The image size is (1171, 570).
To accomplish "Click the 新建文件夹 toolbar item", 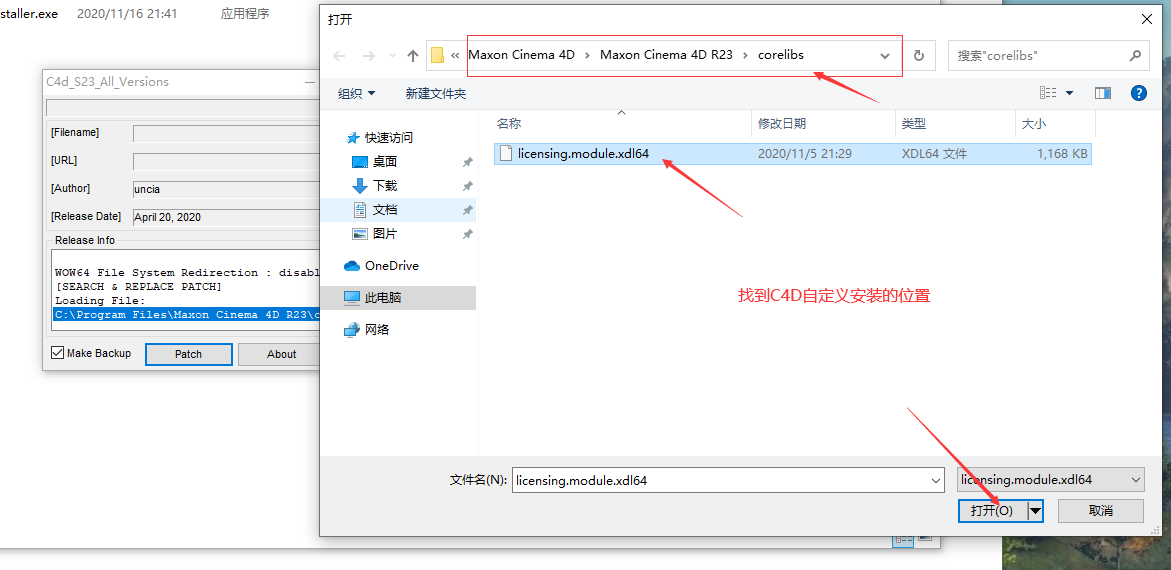I will (x=435, y=93).
